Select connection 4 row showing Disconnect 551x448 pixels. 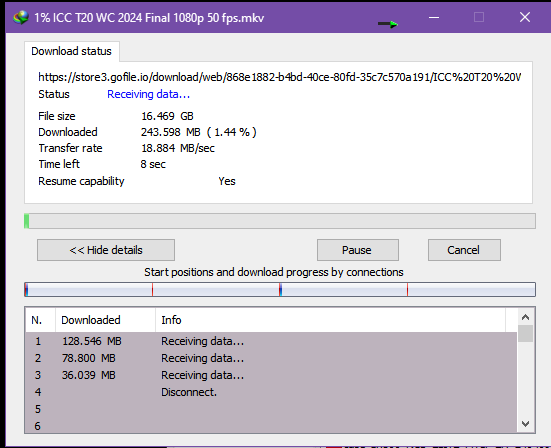click(271, 392)
